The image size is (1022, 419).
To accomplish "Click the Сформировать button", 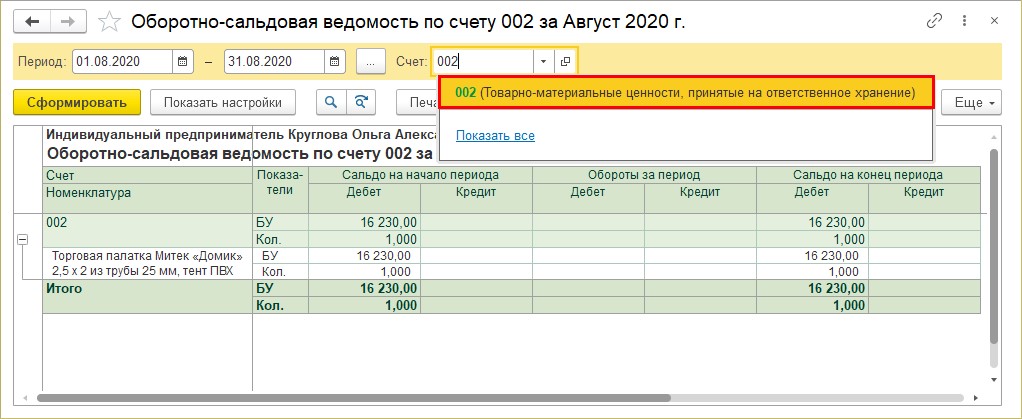I will 77,102.
